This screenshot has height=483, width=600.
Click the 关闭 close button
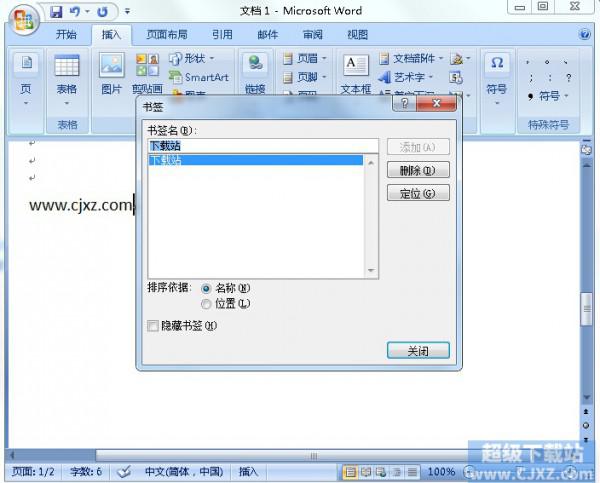coord(418,351)
